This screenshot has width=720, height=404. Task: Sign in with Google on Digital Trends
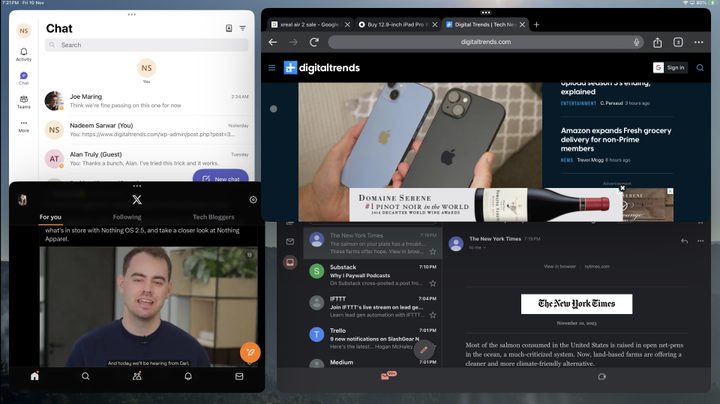(x=670, y=68)
